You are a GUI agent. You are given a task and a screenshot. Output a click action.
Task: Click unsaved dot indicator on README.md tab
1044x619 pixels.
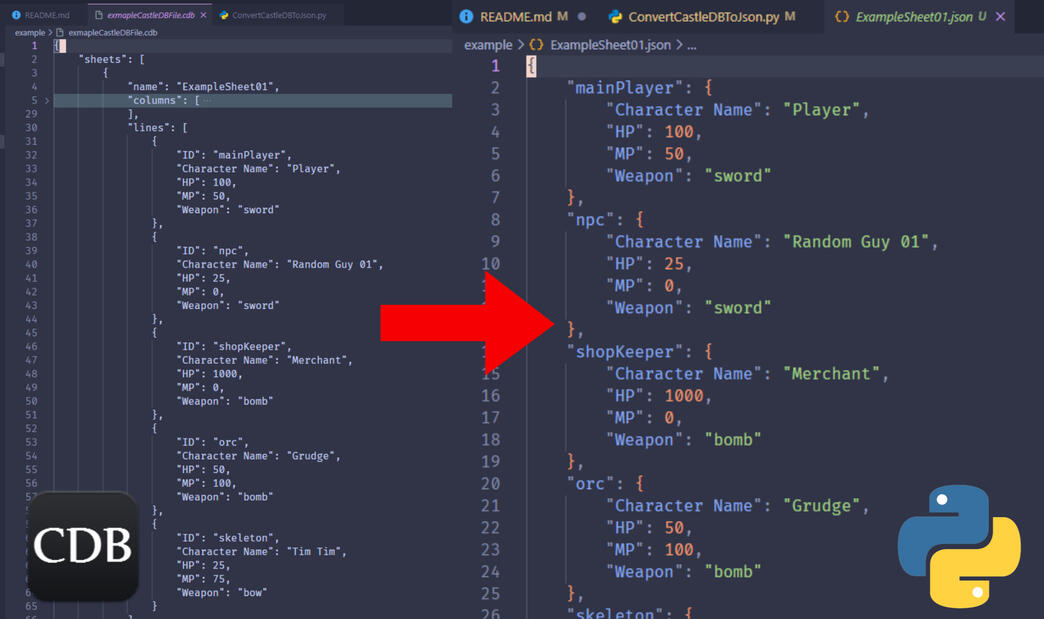[582, 17]
